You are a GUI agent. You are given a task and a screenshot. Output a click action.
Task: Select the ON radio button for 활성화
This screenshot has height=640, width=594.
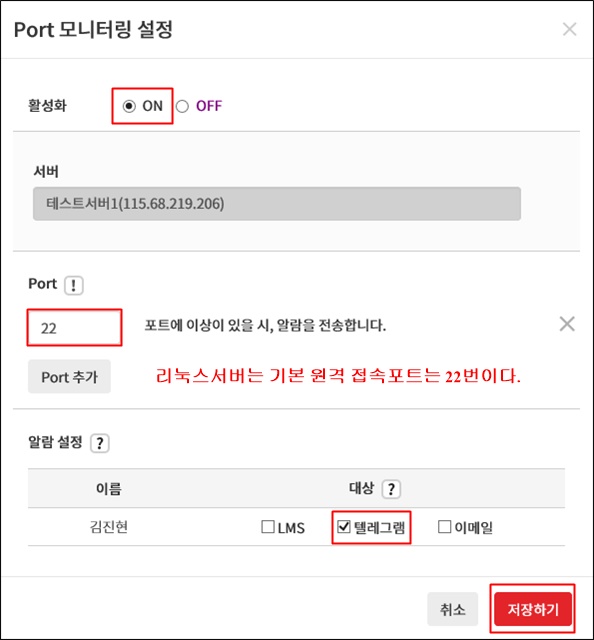[x=129, y=106]
